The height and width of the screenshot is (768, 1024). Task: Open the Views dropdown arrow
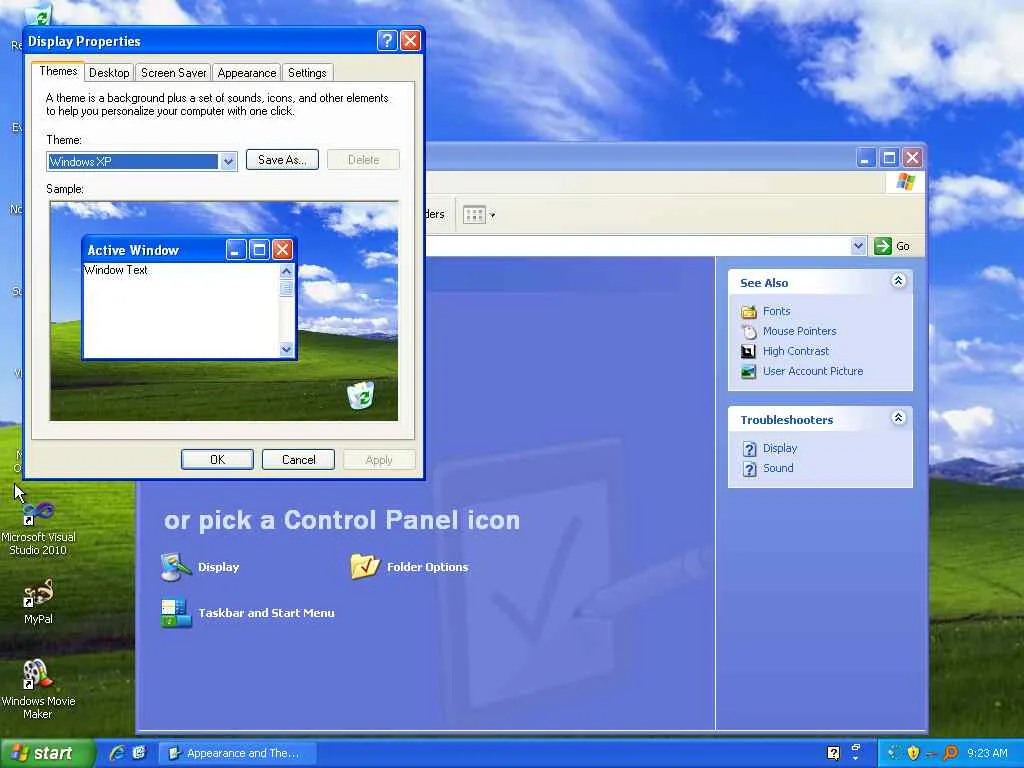(492, 215)
